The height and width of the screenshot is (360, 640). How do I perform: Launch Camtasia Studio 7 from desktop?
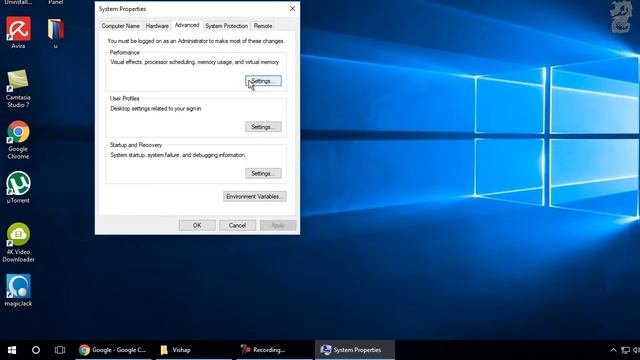(18, 88)
